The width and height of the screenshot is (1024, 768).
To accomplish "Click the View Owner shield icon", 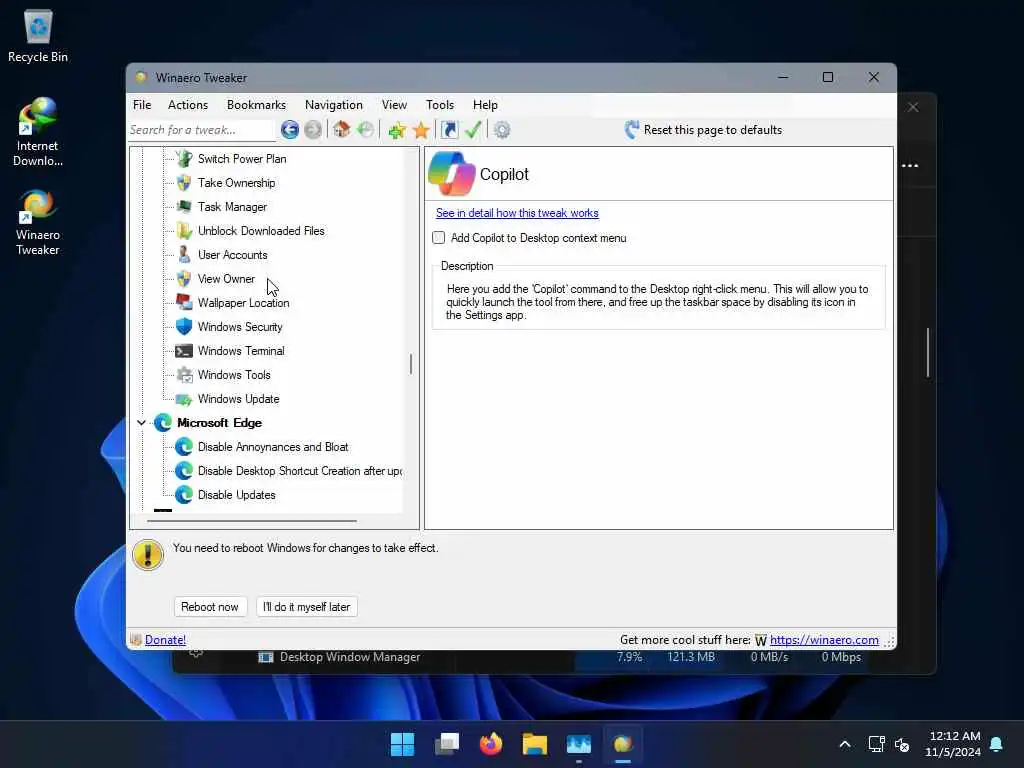I will click(184, 279).
